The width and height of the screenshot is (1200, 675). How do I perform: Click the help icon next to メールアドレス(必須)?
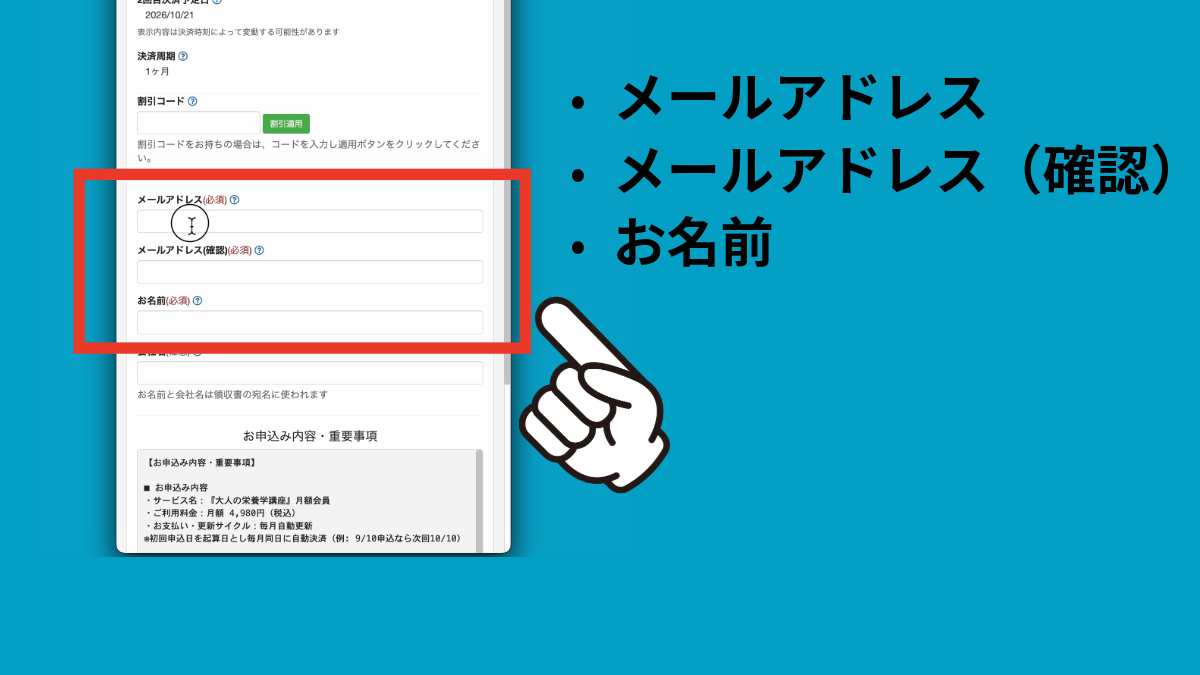coord(234,199)
